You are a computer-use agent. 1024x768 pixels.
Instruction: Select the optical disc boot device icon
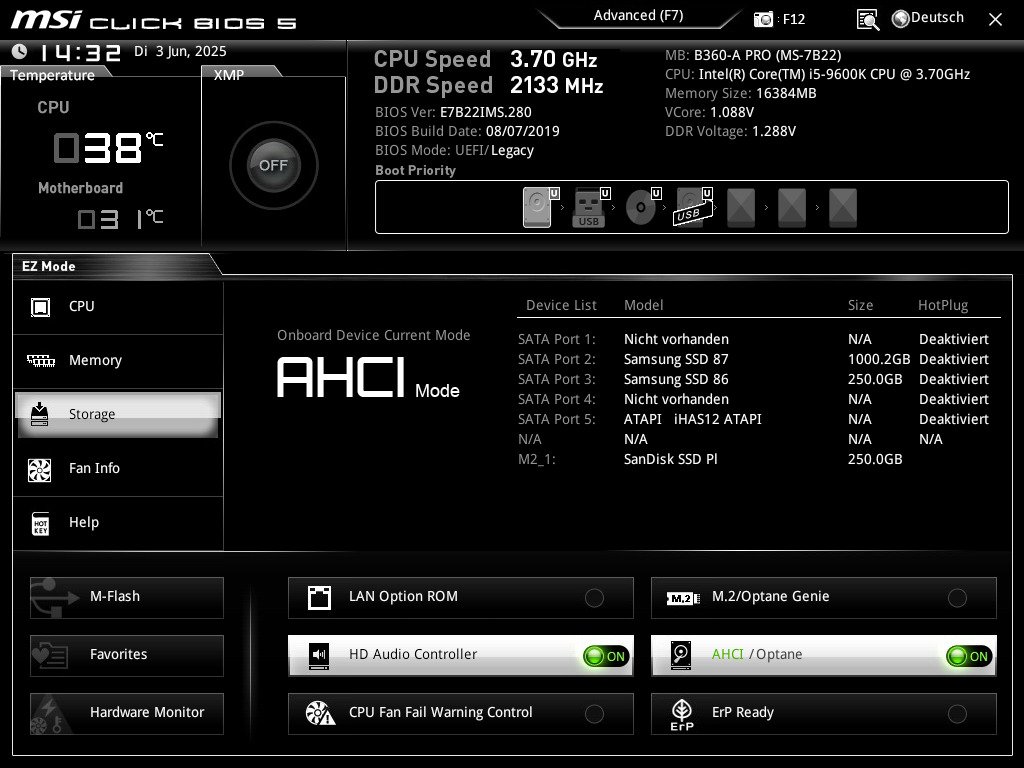coord(642,207)
